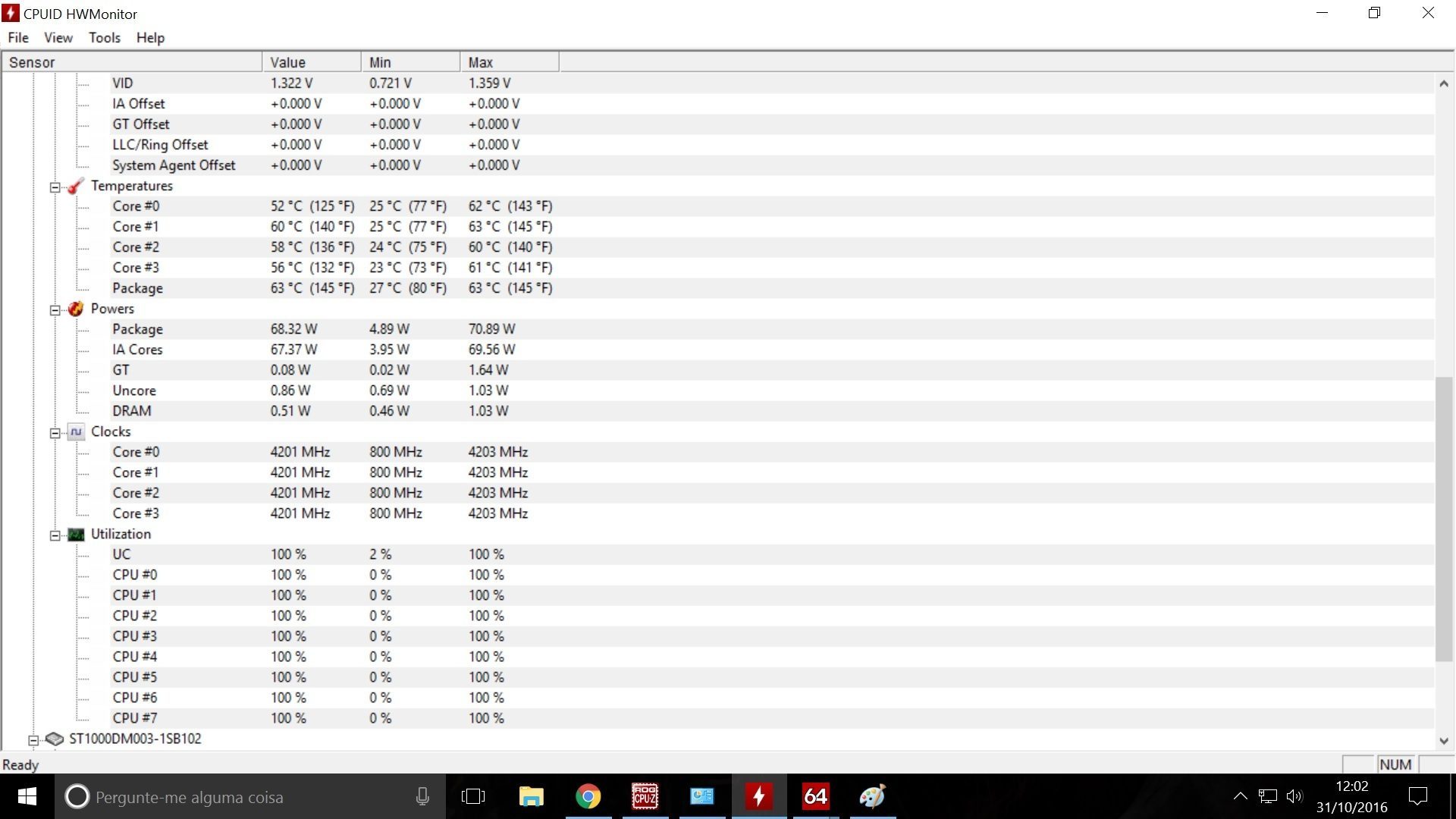Click the Temperatures thermometer icon
This screenshot has width=1456, height=819.
(x=75, y=186)
